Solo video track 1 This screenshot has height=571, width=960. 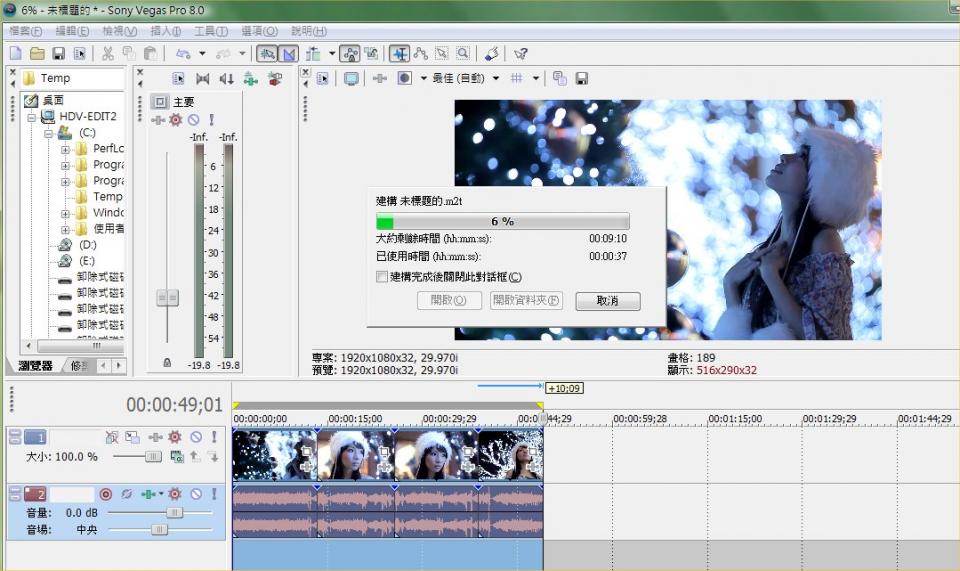(214, 437)
